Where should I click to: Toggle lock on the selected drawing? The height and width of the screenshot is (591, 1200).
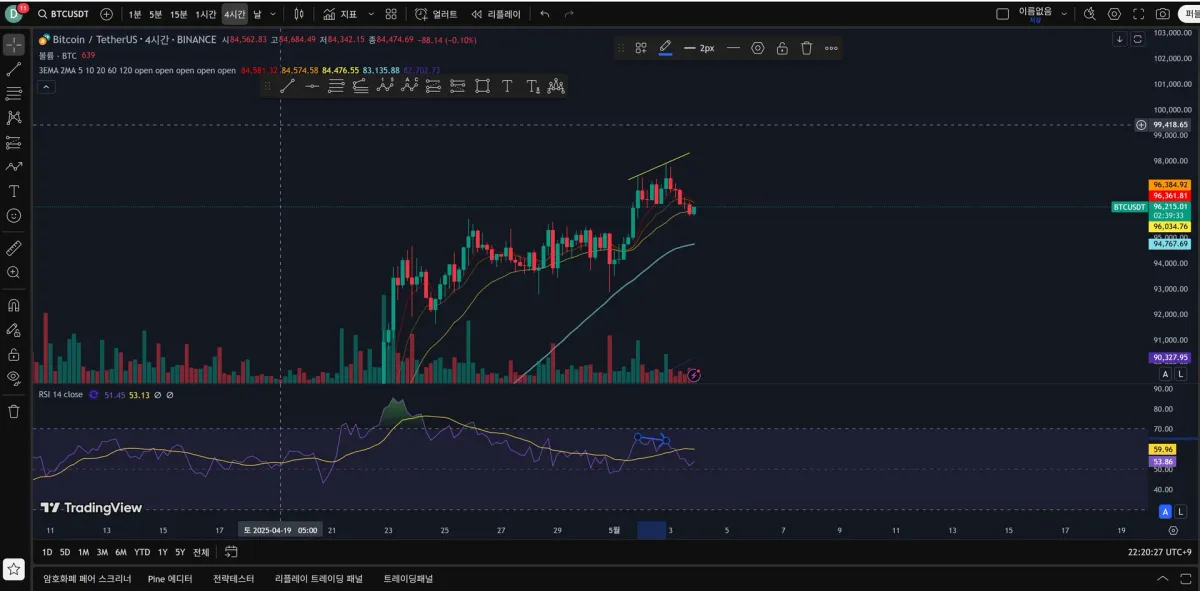click(782, 48)
